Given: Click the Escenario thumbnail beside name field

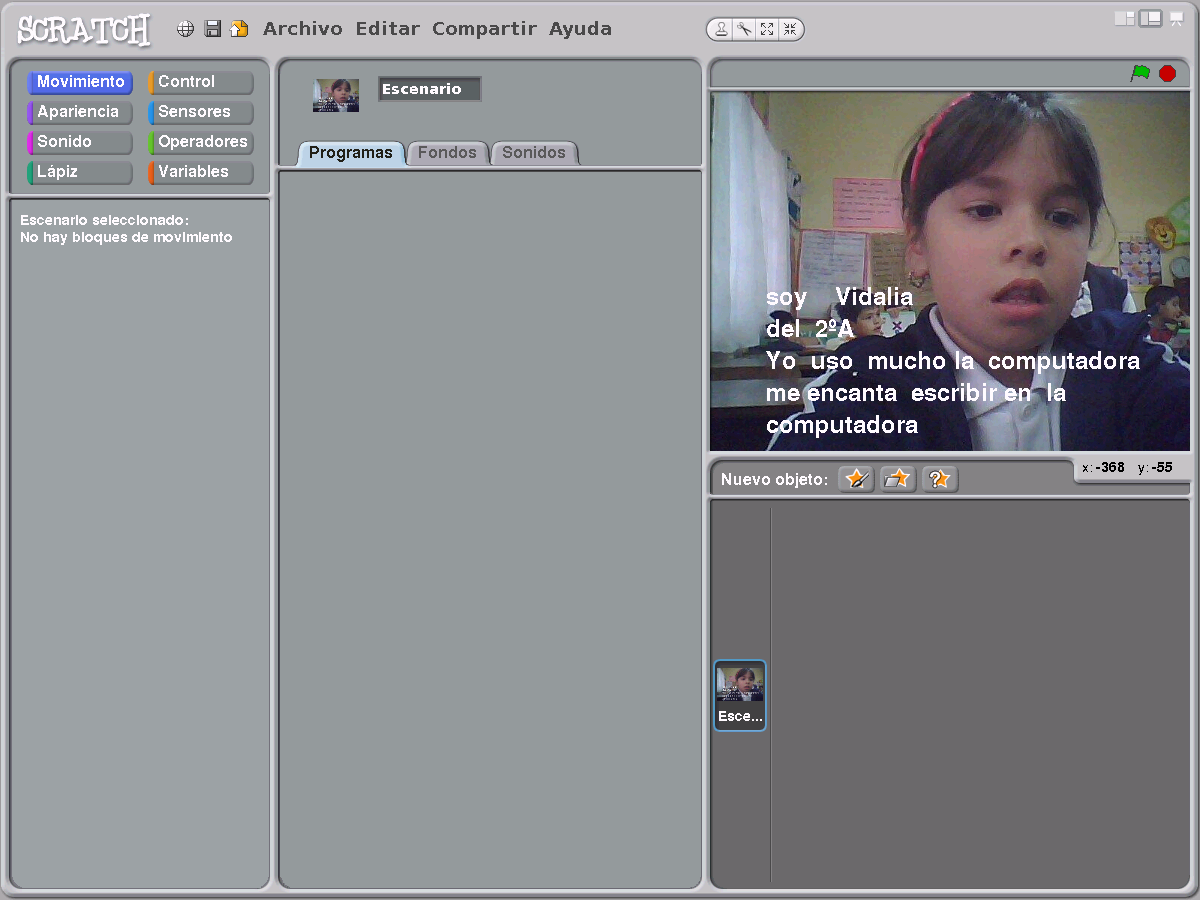Looking at the screenshot, I should pyautogui.click(x=336, y=95).
